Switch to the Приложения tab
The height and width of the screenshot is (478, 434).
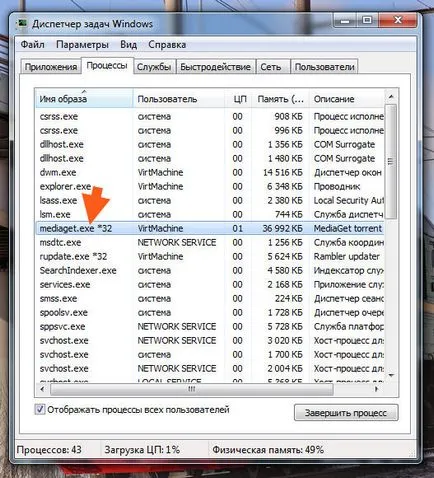[51, 67]
